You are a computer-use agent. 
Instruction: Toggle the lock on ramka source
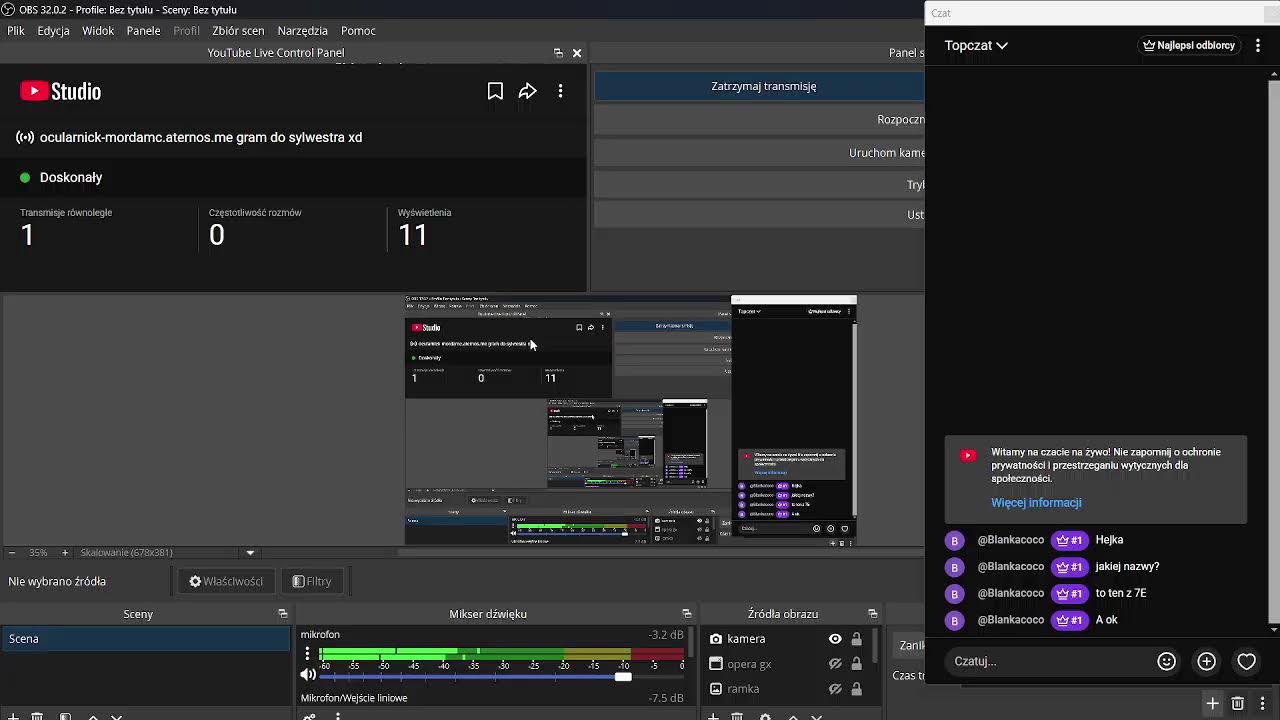pyautogui.click(x=856, y=689)
